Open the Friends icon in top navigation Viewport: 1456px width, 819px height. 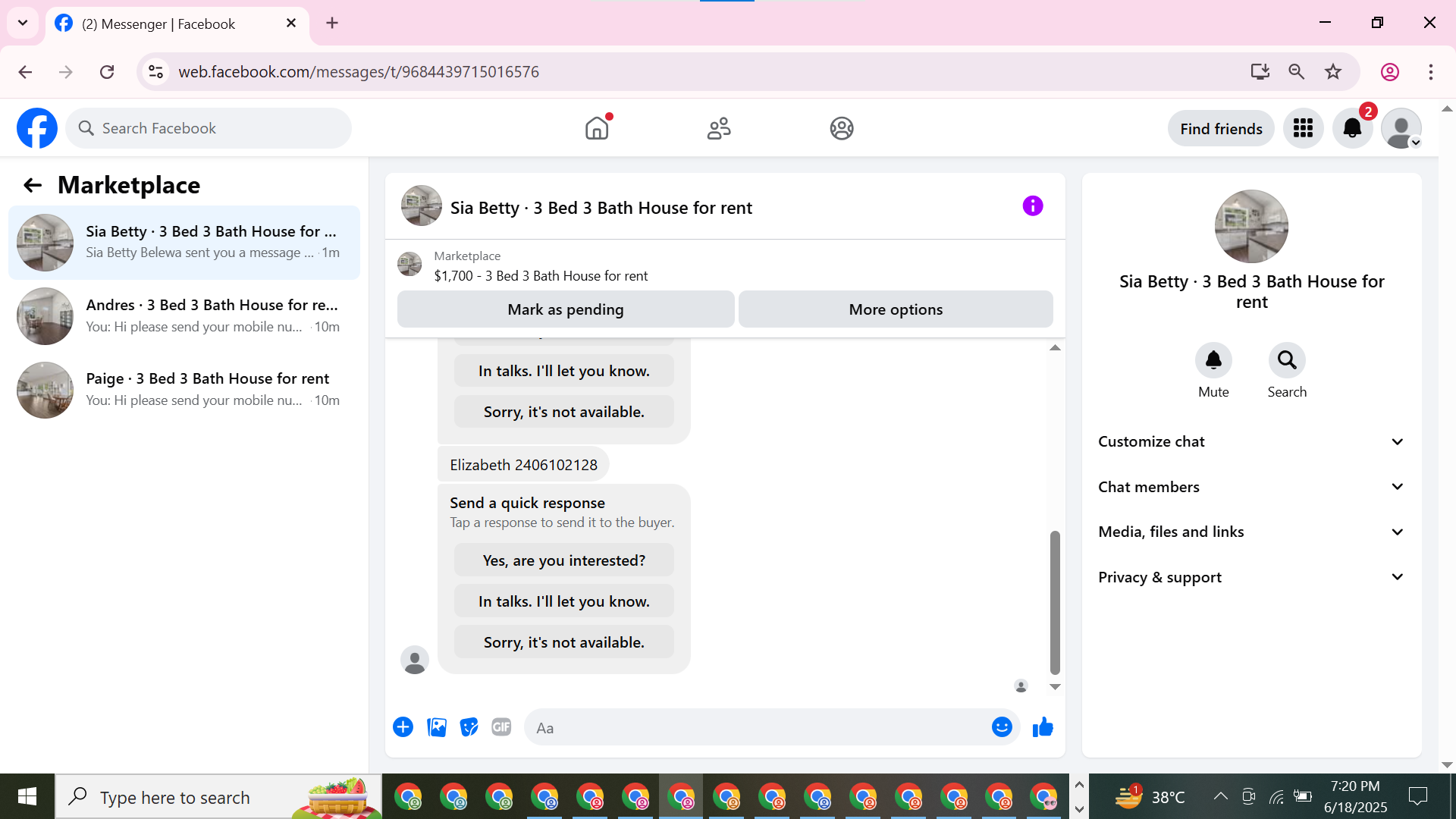[x=719, y=128]
